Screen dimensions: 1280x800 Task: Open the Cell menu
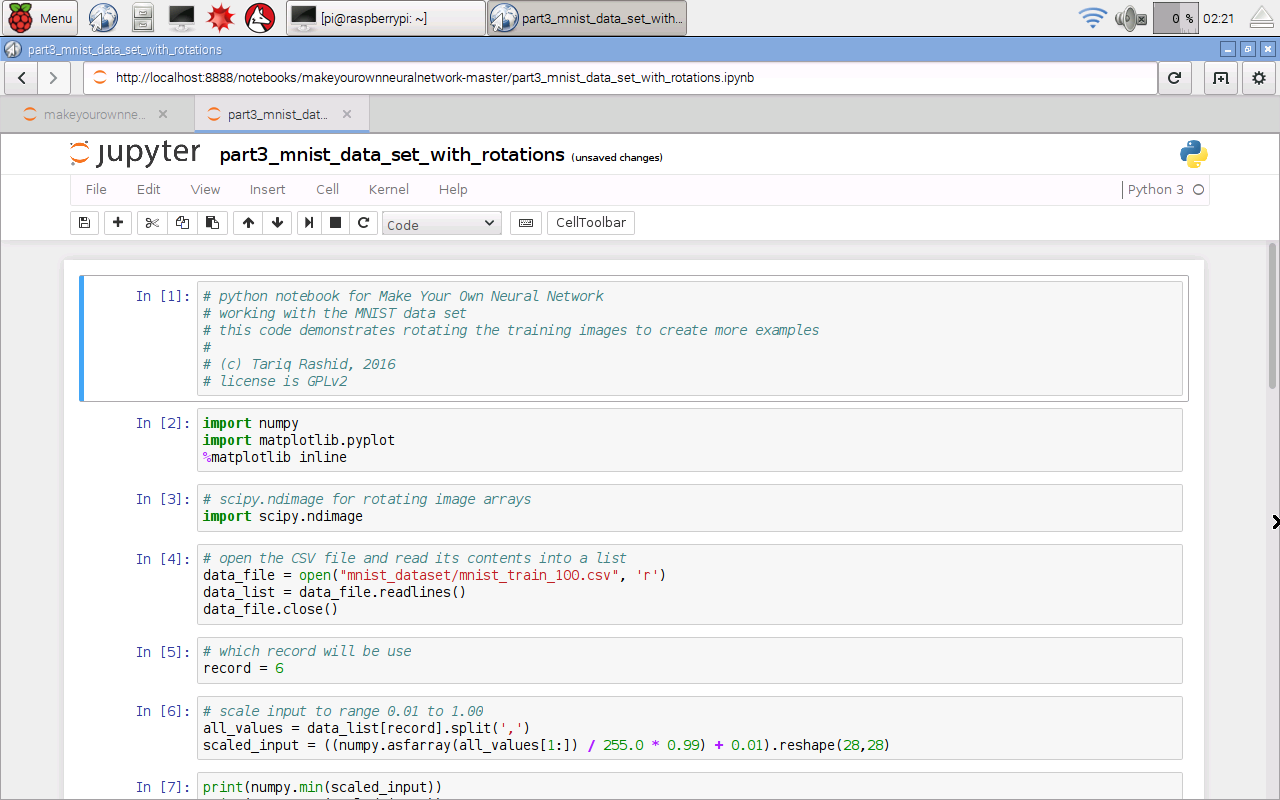(x=327, y=189)
